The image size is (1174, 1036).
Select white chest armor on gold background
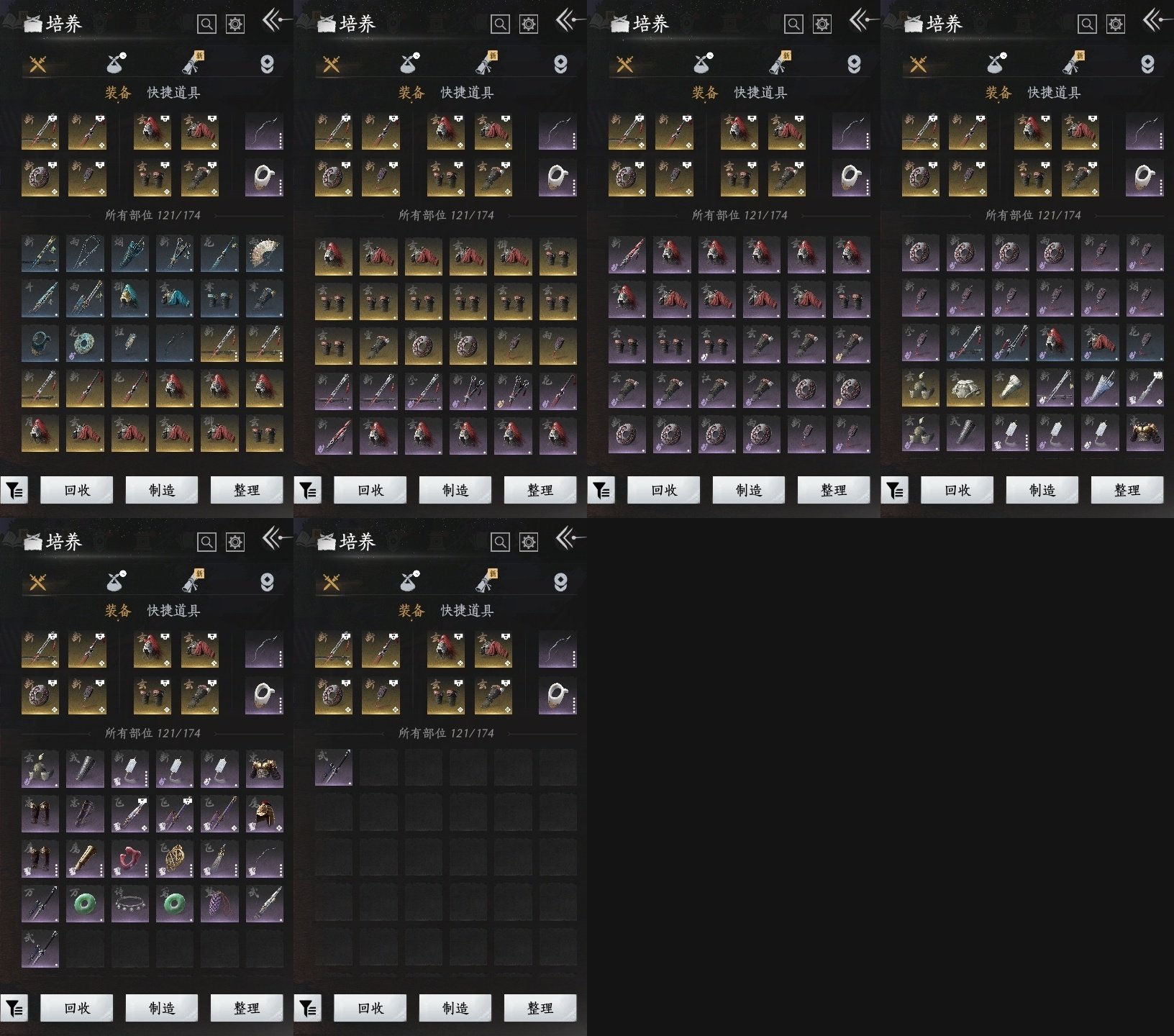(965, 388)
